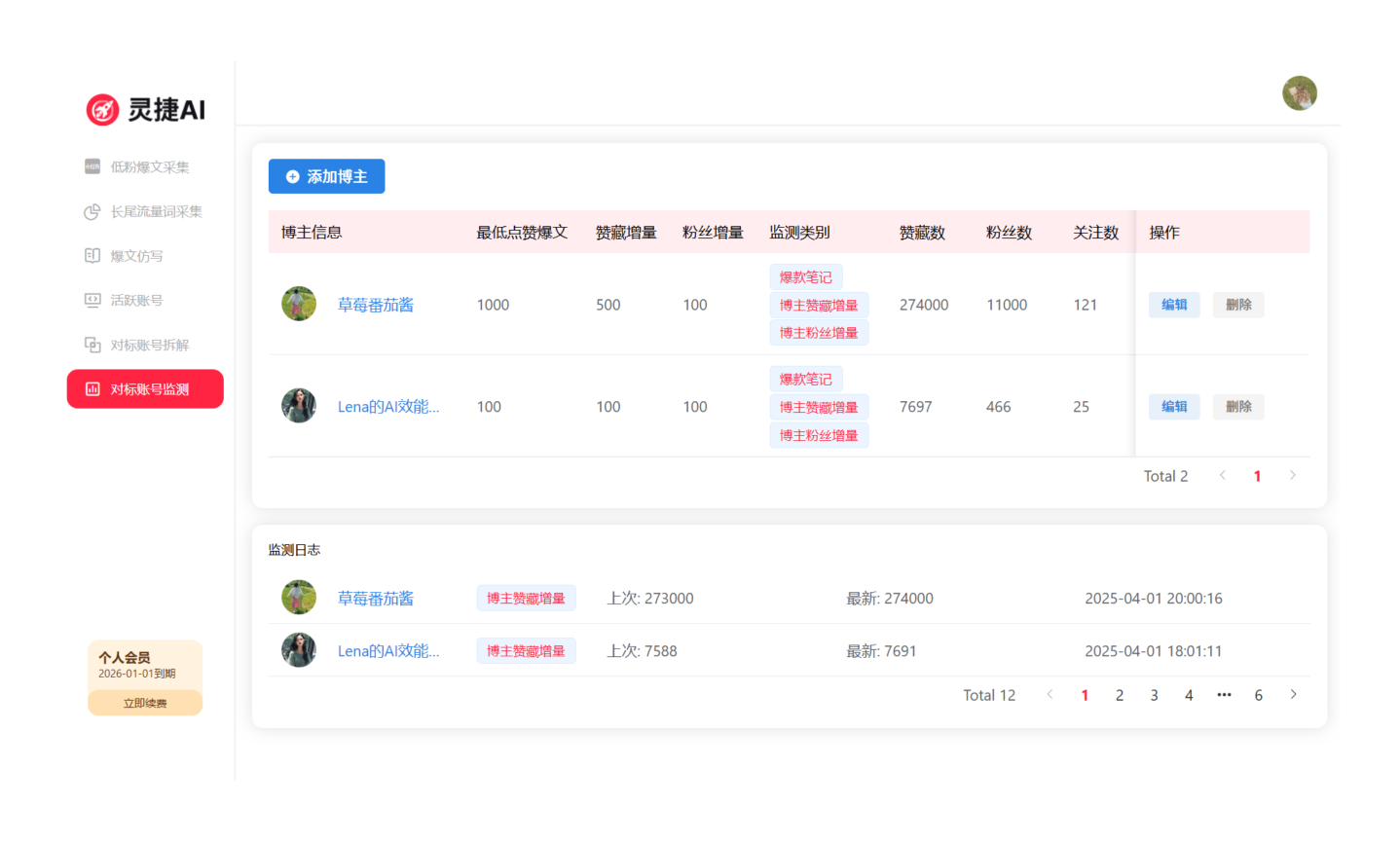Click 草莓番茄酱's avatar thumbnail in monitoring log

[x=299, y=597]
